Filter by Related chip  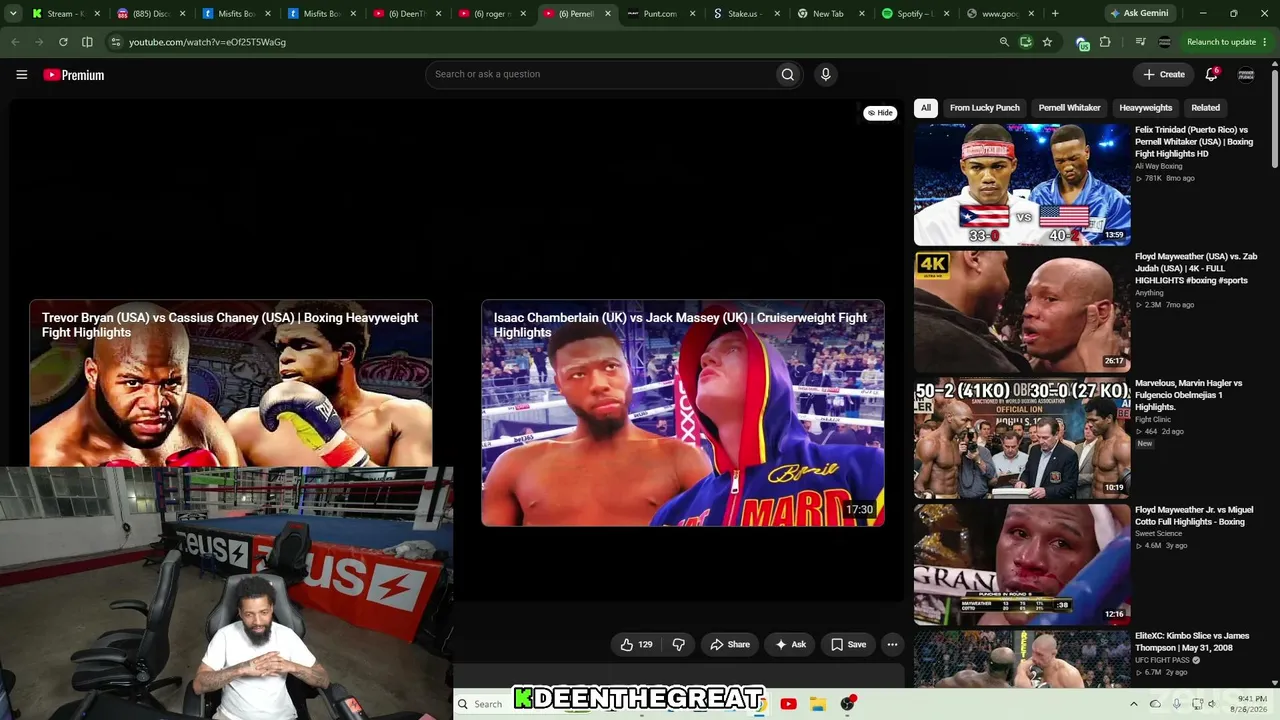point(1205,108)
